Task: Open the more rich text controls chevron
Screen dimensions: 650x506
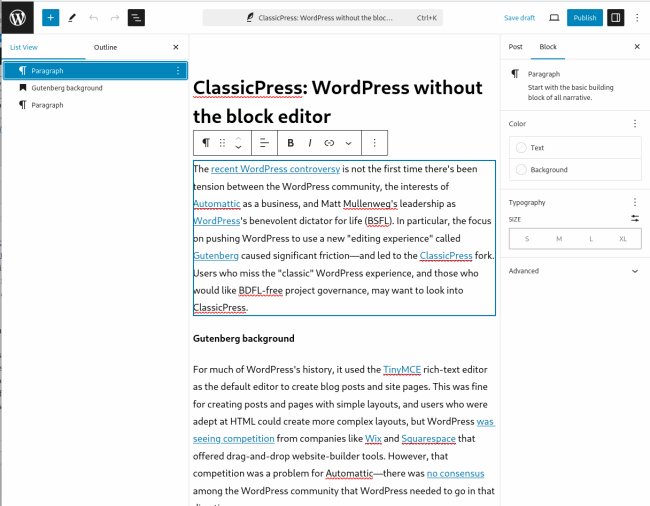Action: 348,143
